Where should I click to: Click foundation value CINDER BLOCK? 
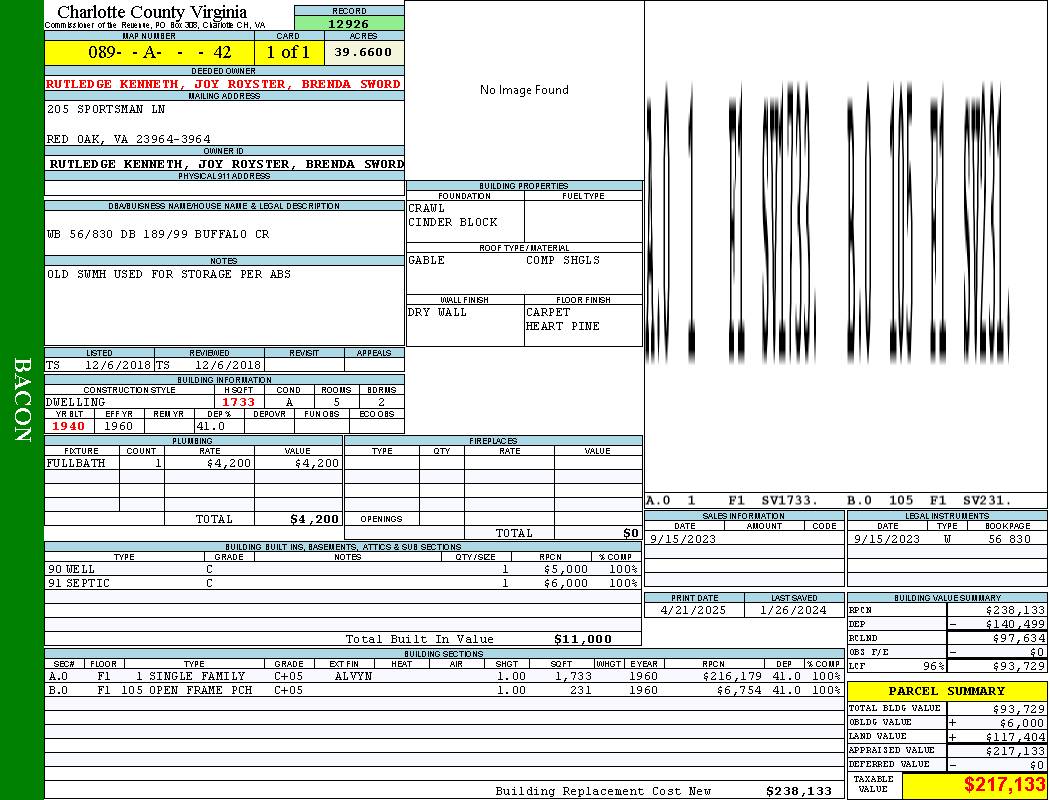coord(453,222)
